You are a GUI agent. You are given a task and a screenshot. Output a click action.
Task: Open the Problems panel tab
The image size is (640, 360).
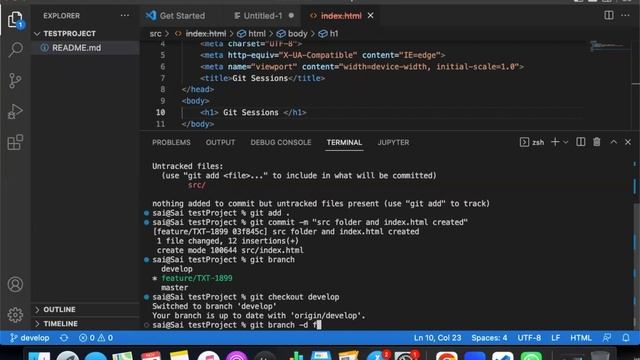coord(171,142)
